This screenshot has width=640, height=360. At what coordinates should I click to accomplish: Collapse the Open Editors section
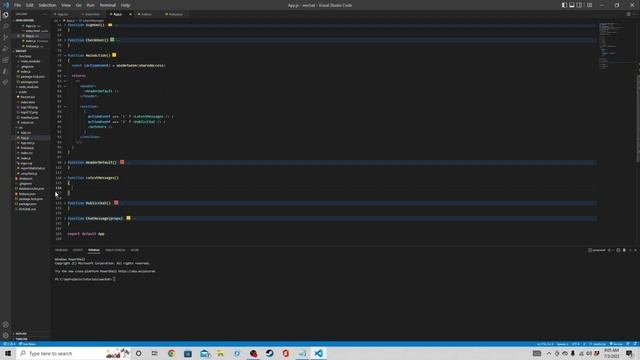24,20
